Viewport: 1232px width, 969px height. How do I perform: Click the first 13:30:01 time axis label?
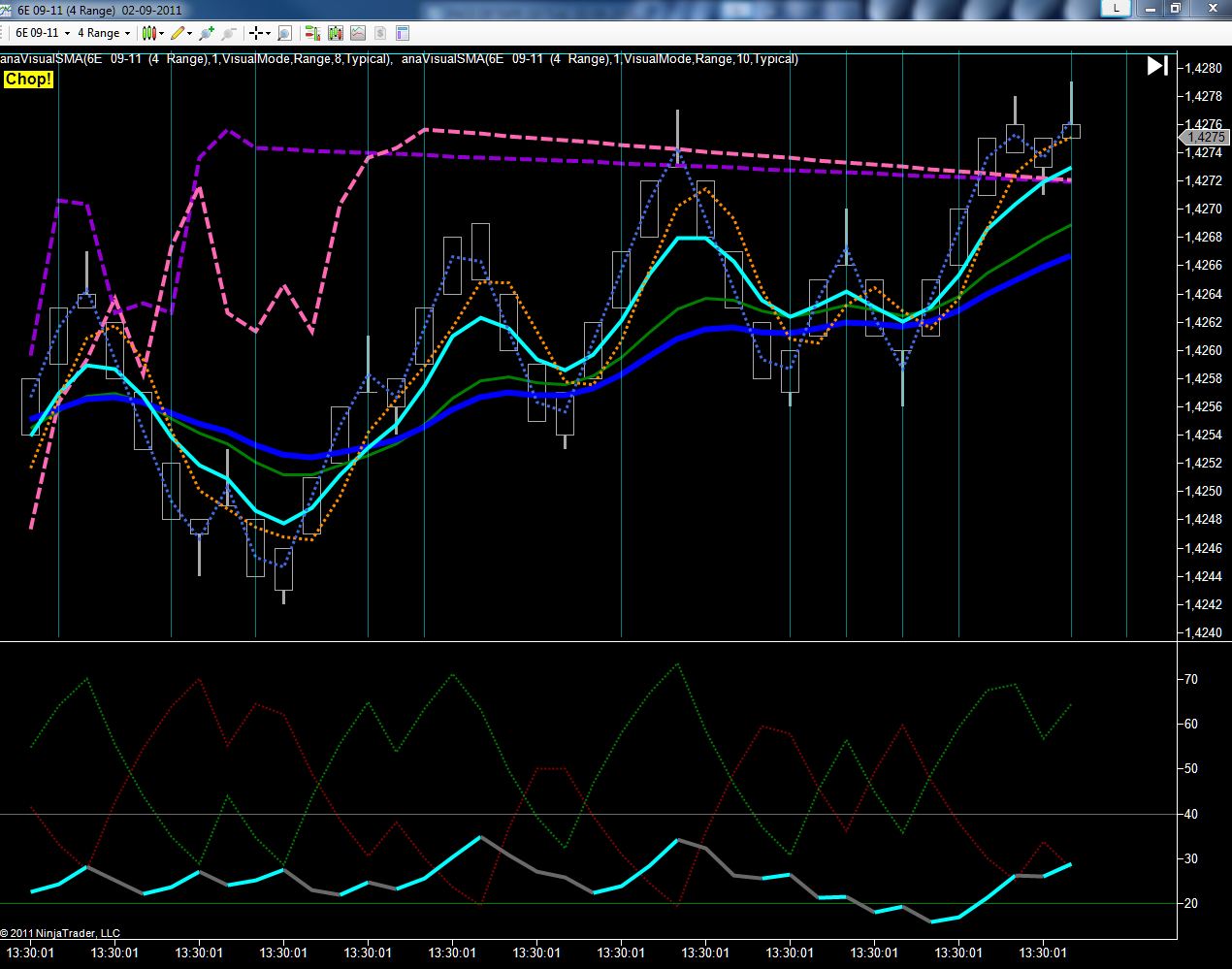[31, 953]
